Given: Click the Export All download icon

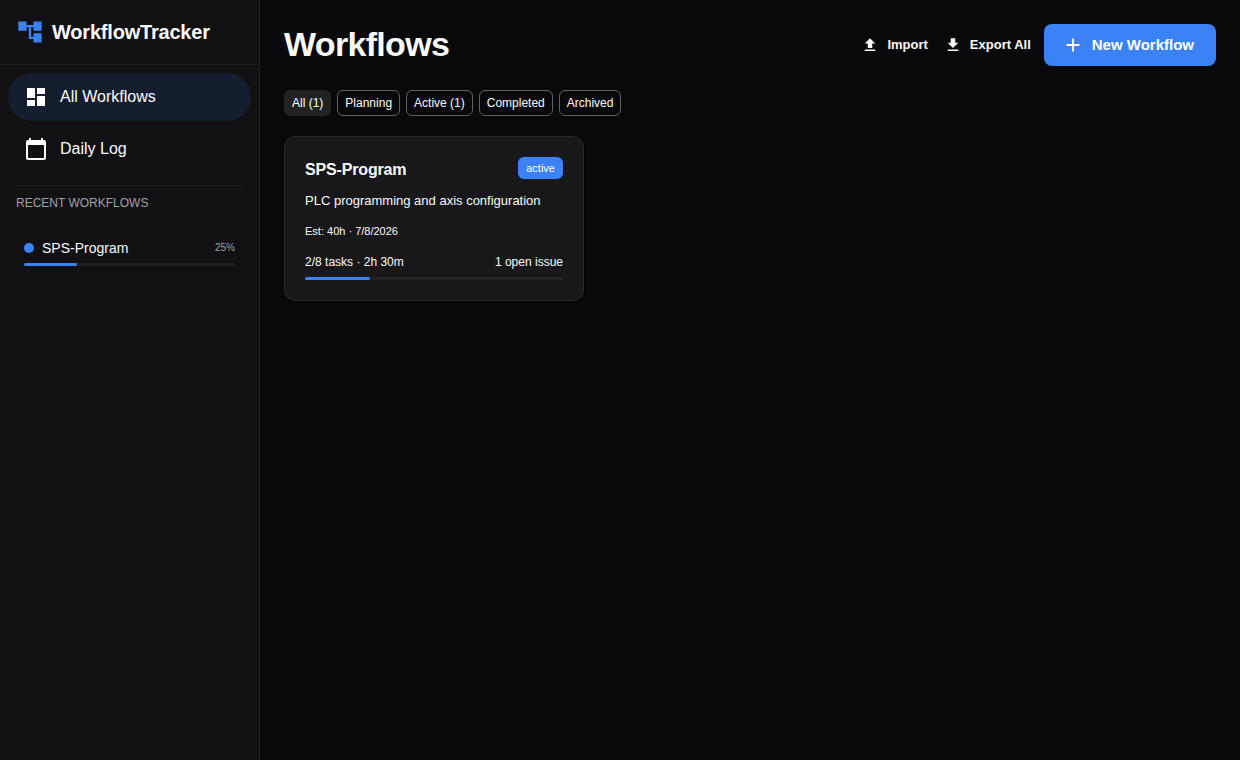Looking at the screenshot, I should pyautogui.click(x=953, y=45).
